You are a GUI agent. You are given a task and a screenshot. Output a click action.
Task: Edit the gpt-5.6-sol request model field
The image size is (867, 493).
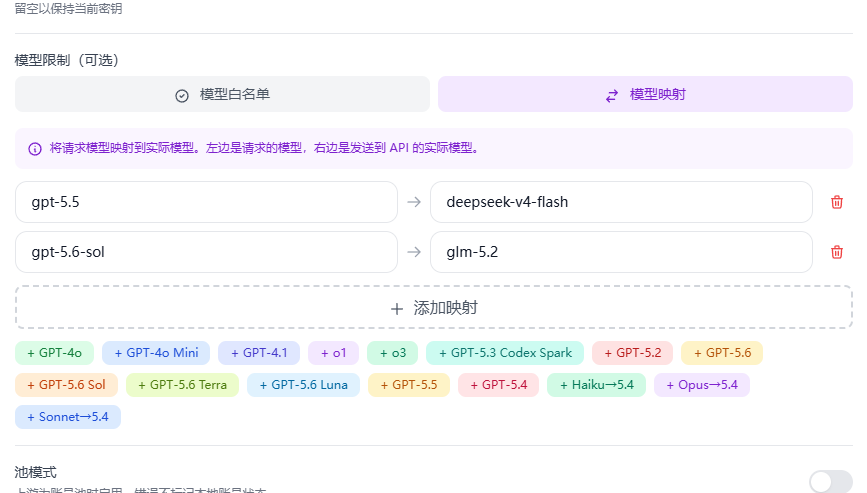click(x=206, y=252)
